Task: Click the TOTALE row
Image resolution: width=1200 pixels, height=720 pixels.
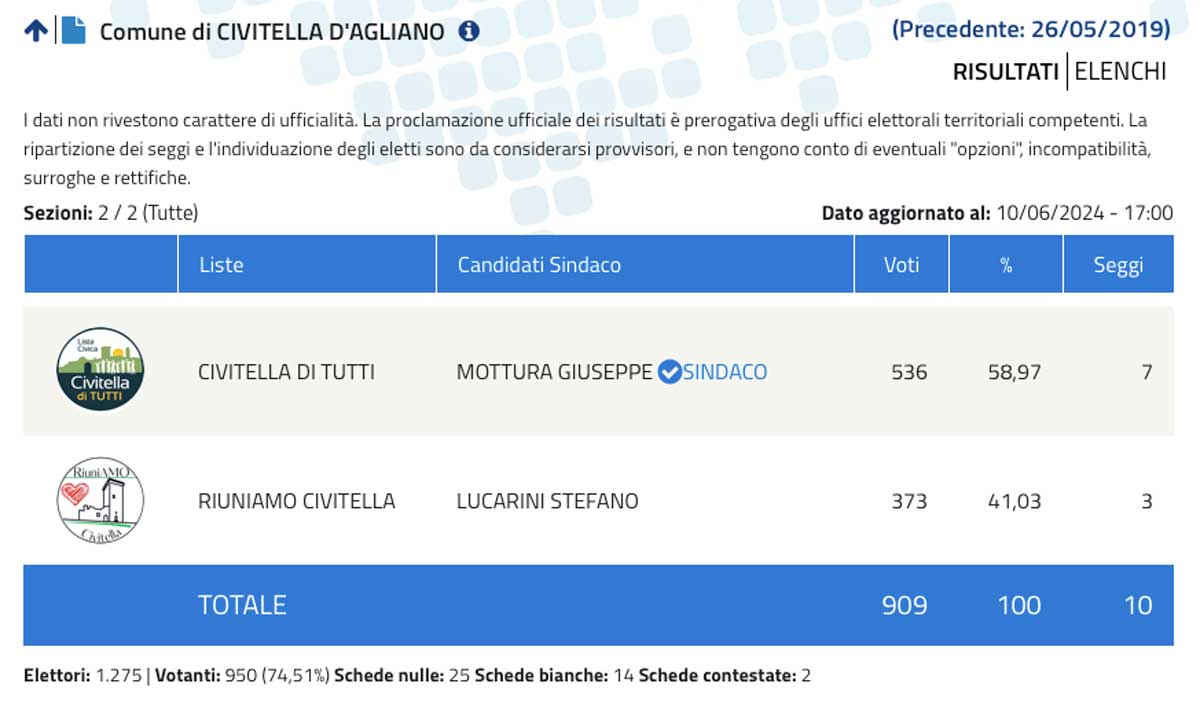Action: pyautogui.click(x=599, y=605)
